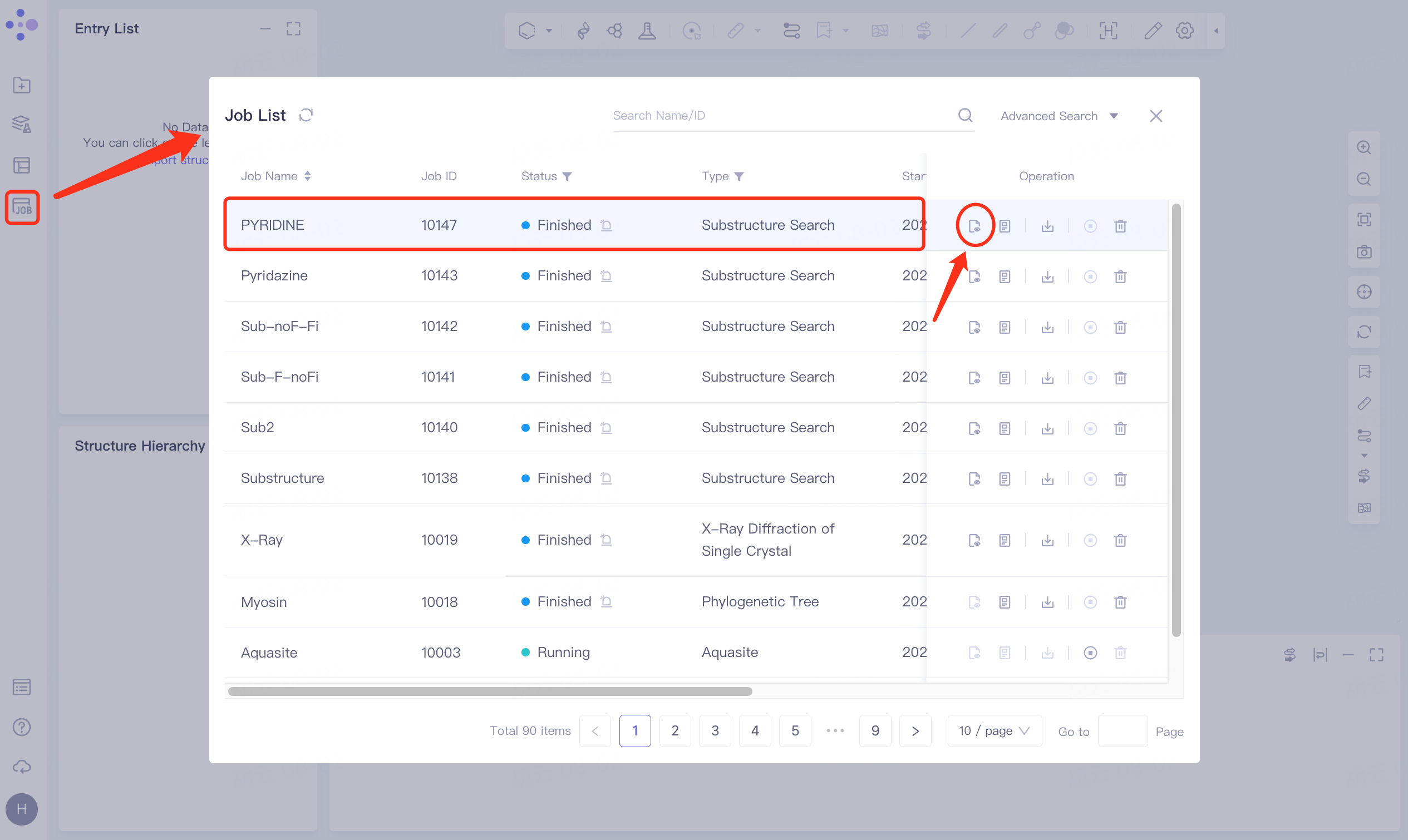Go to page 3 of jobs
The image size is (1408, 840).
coord(715,731)
